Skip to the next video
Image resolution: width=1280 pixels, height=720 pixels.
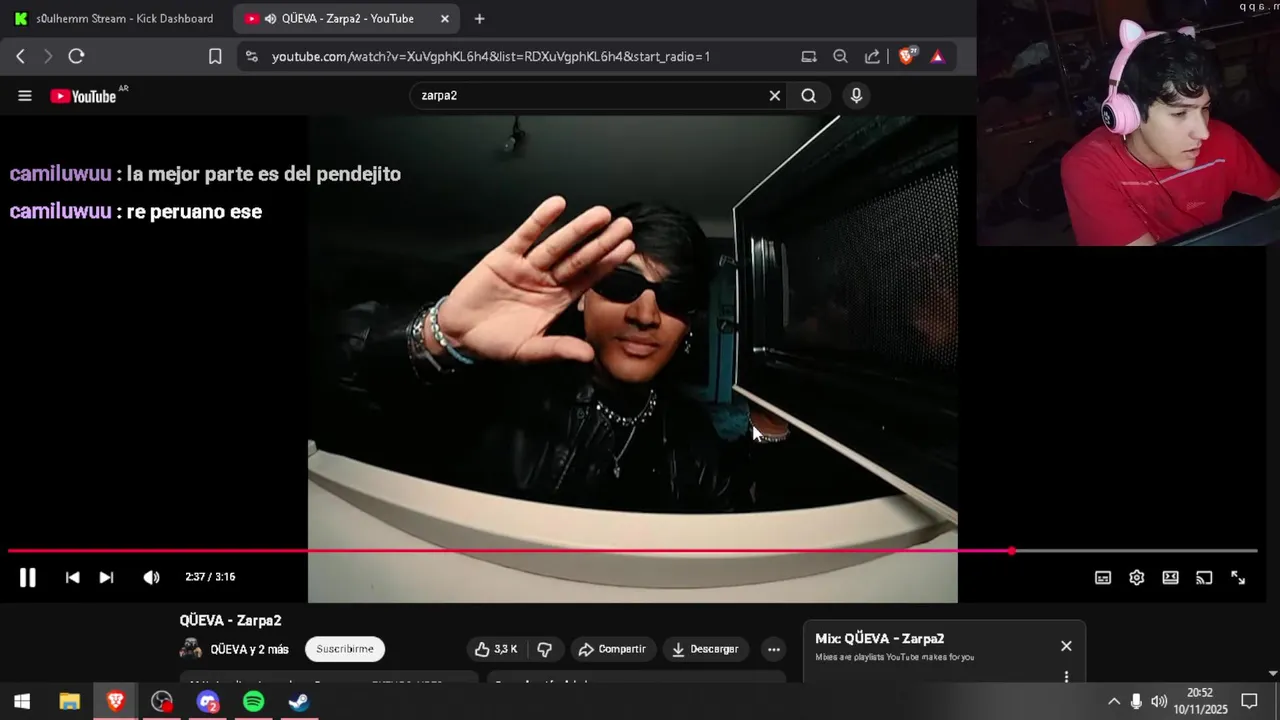point(106,577)
